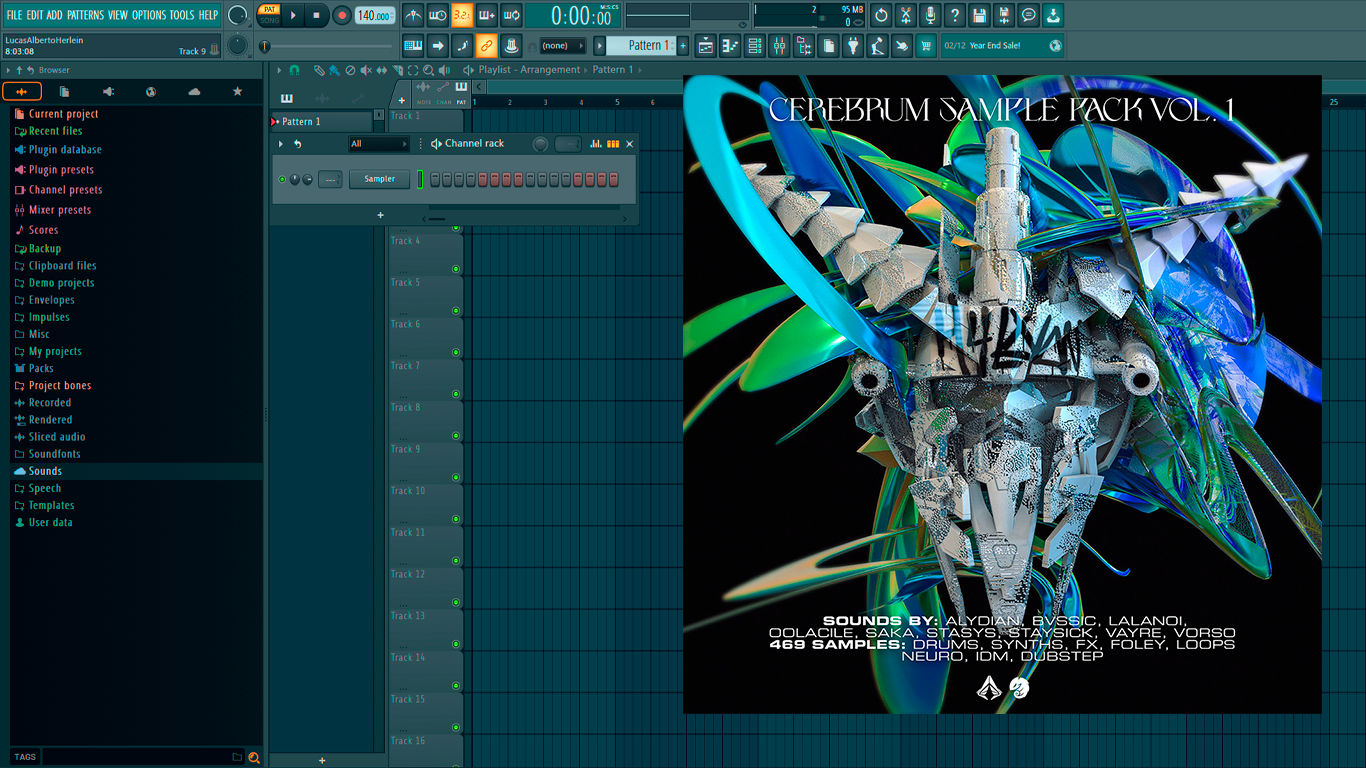Click the Record button
Image resolution: width=1366 pixels, height=768 pixels.
341,15
